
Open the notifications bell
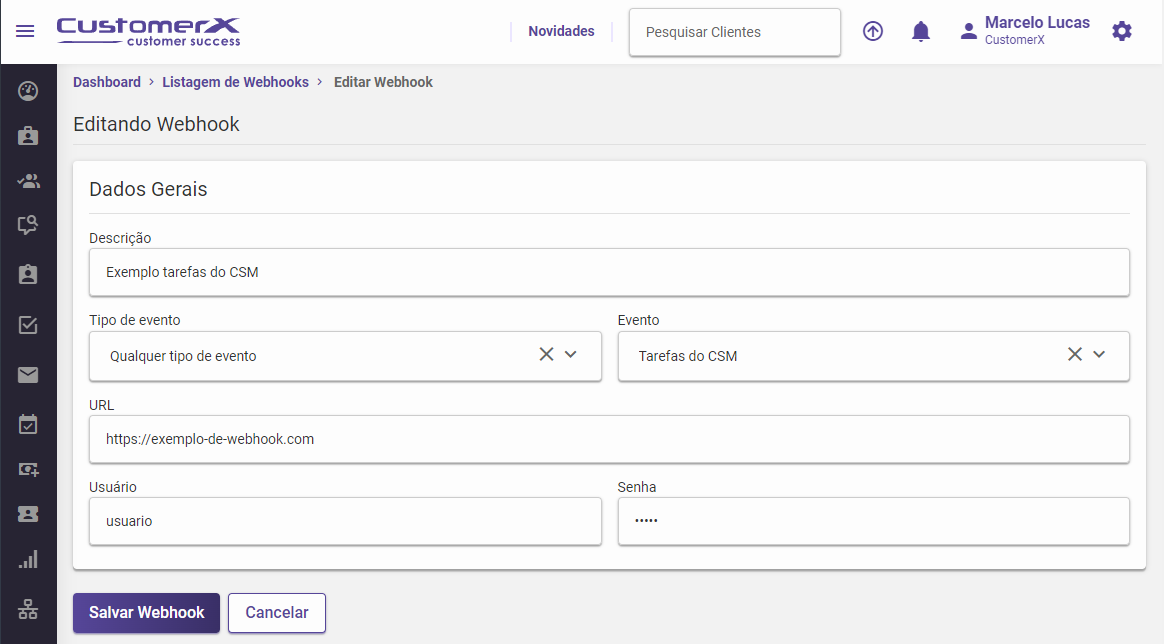[921, 32]
